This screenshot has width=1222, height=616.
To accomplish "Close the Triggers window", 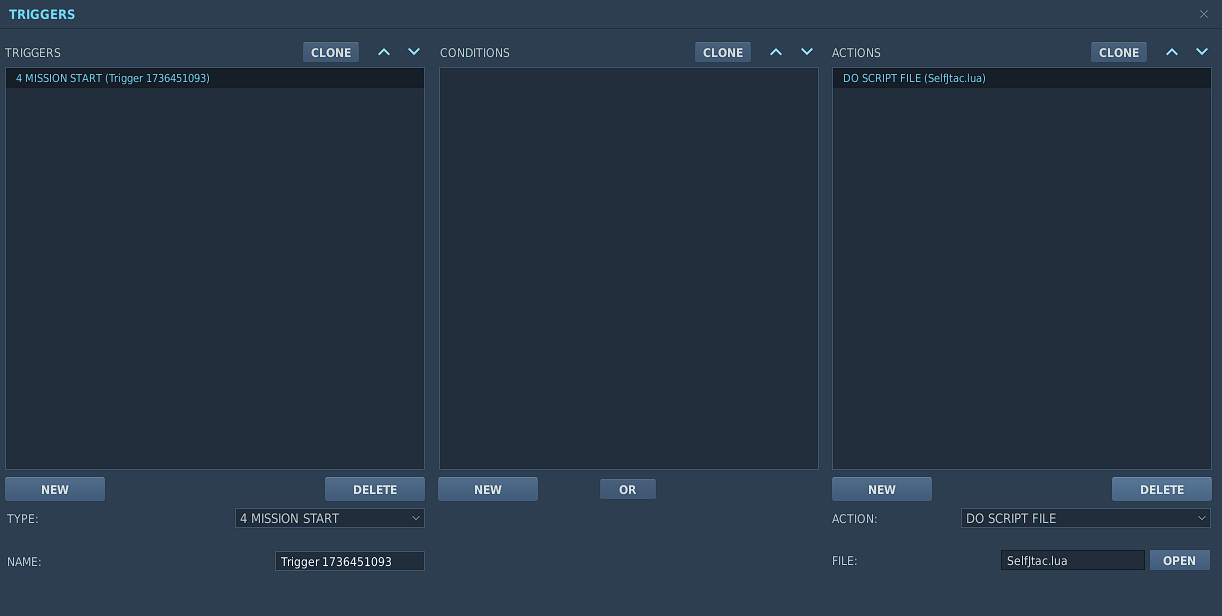I will (1204, 14).
